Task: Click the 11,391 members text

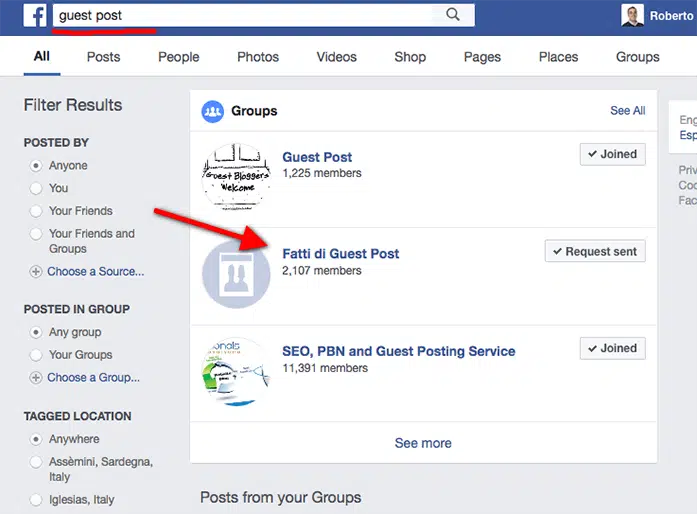Action: coord(325,368)
